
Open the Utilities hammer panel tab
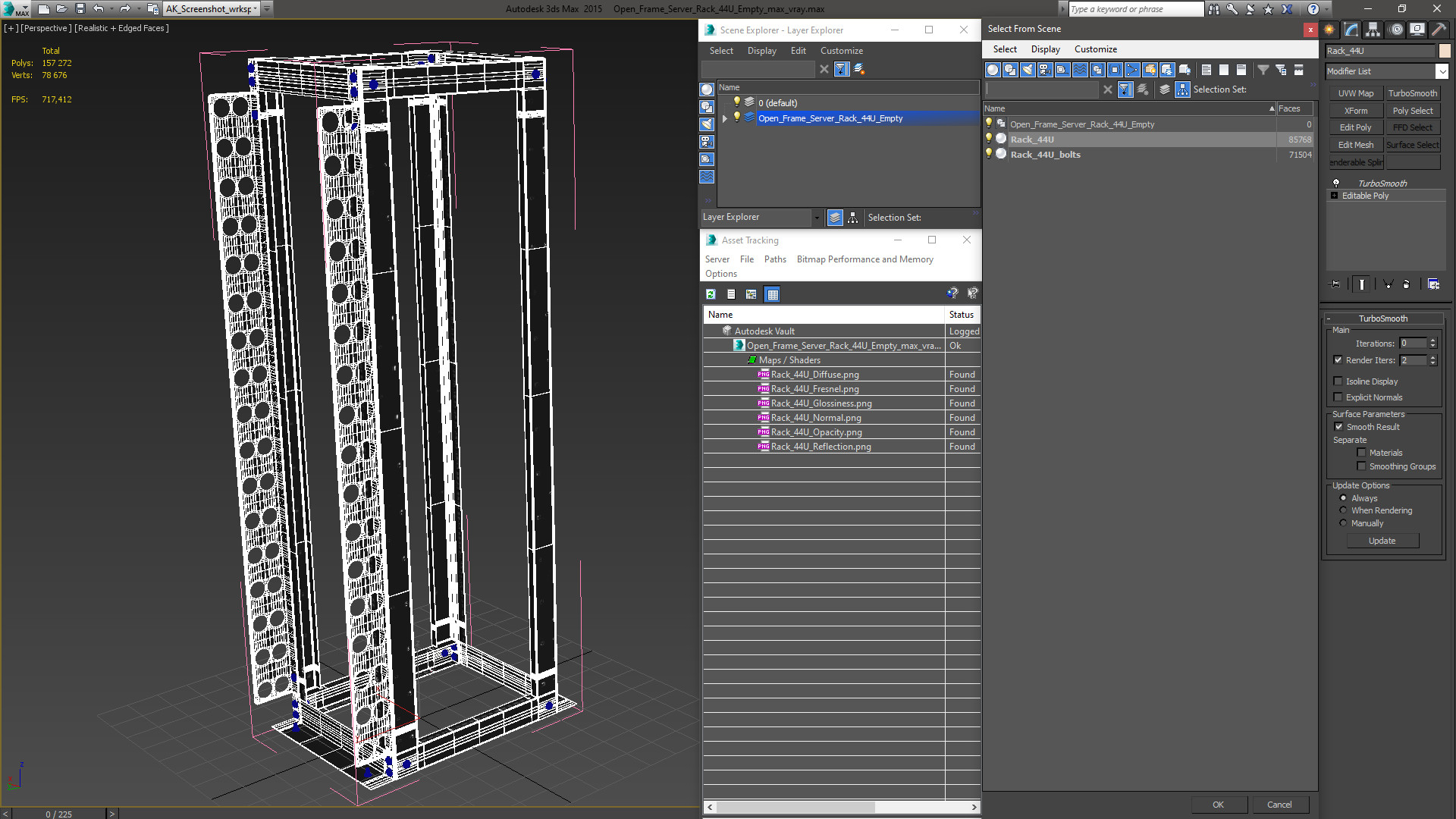[1439, 30]
